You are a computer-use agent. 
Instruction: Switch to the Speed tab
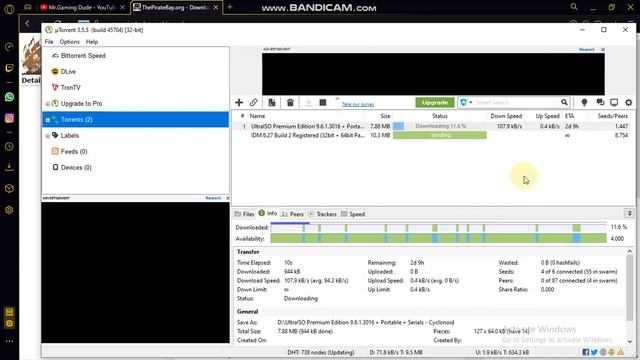[353, 214]
